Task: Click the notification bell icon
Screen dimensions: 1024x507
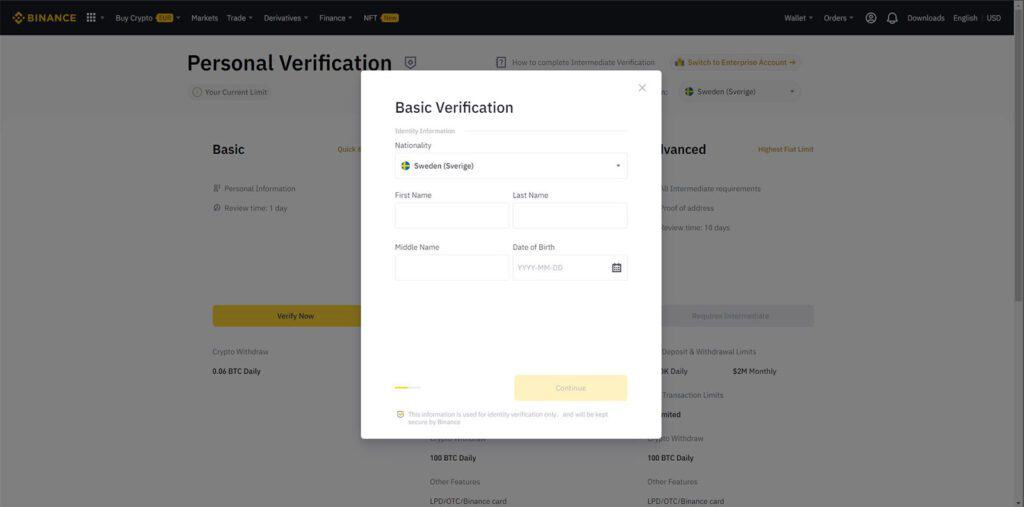Action: (892, 18)
